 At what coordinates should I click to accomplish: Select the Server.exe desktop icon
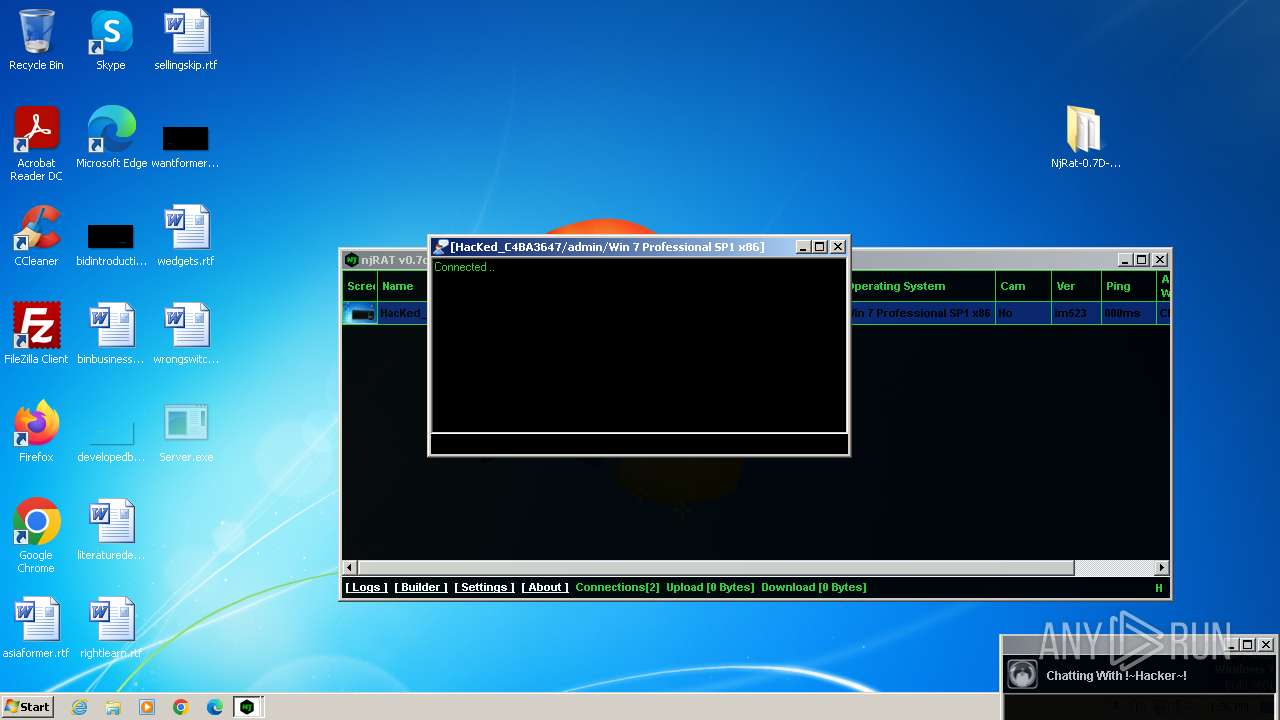[x=186, y=432]
